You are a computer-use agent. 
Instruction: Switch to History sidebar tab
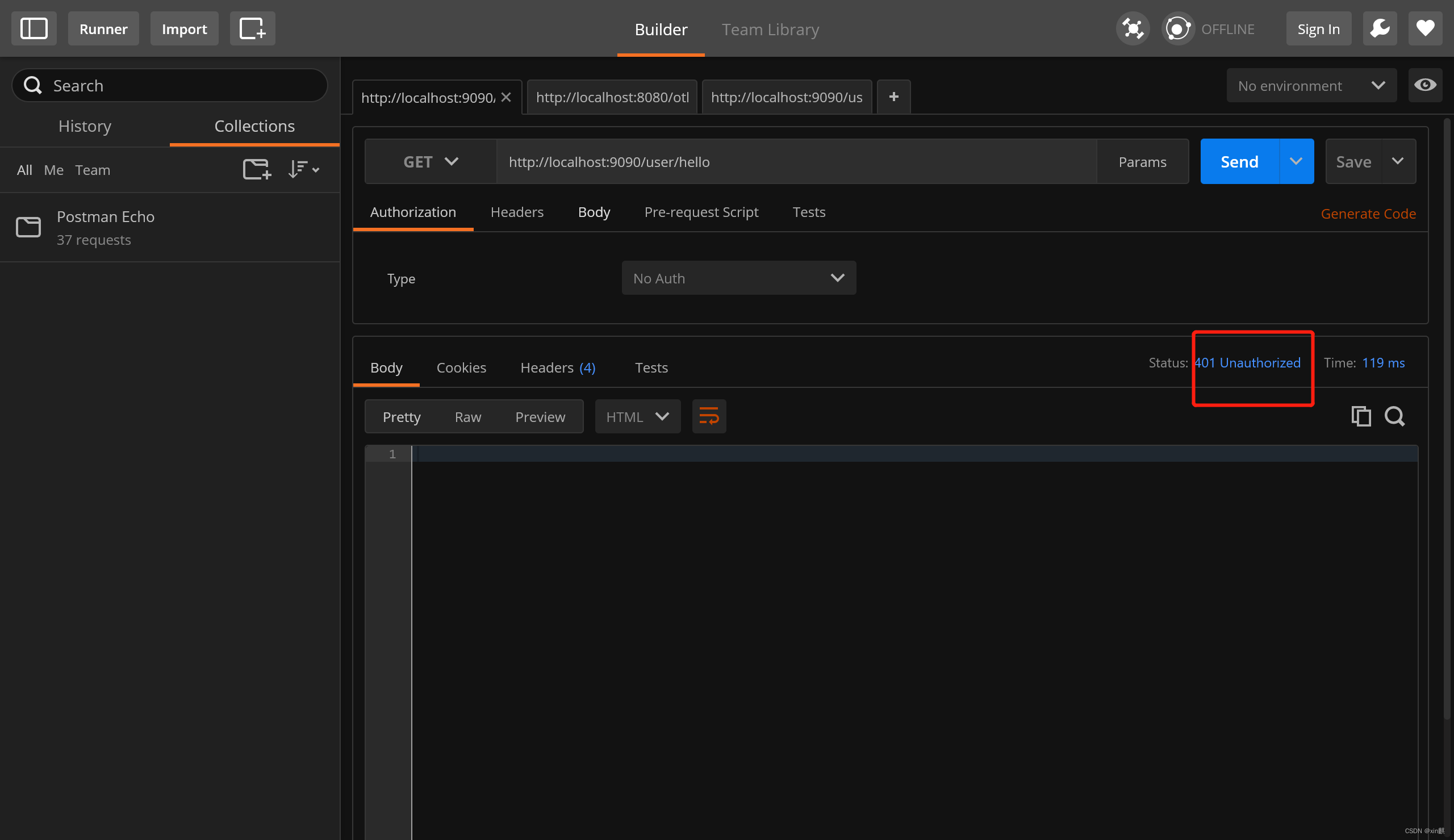85,126
